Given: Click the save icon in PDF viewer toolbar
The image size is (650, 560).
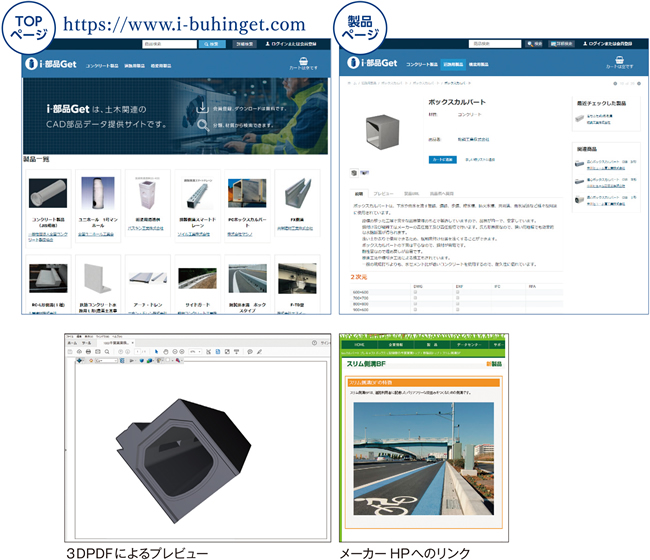Looking at the screenshot, I should (x=70, y=352).
